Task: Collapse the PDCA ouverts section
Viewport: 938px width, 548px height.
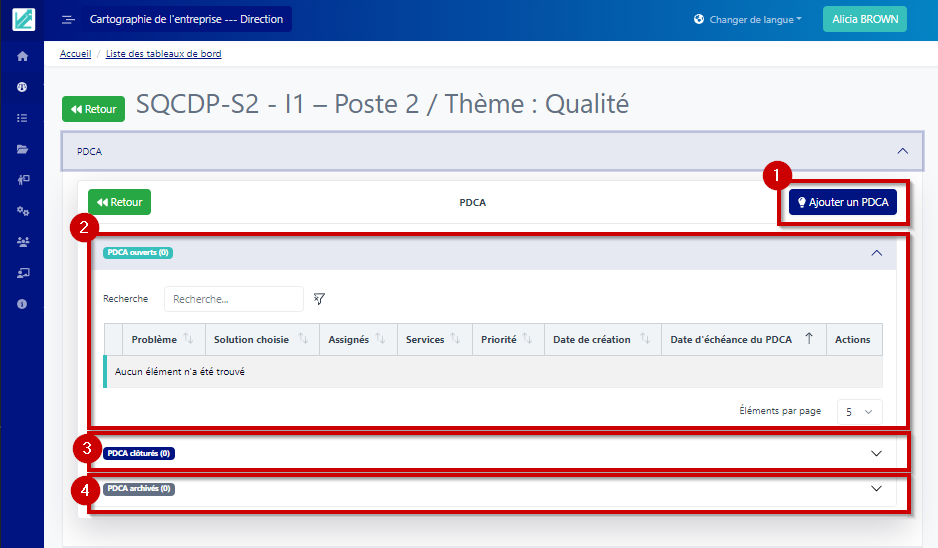Action: click(877, 253)
